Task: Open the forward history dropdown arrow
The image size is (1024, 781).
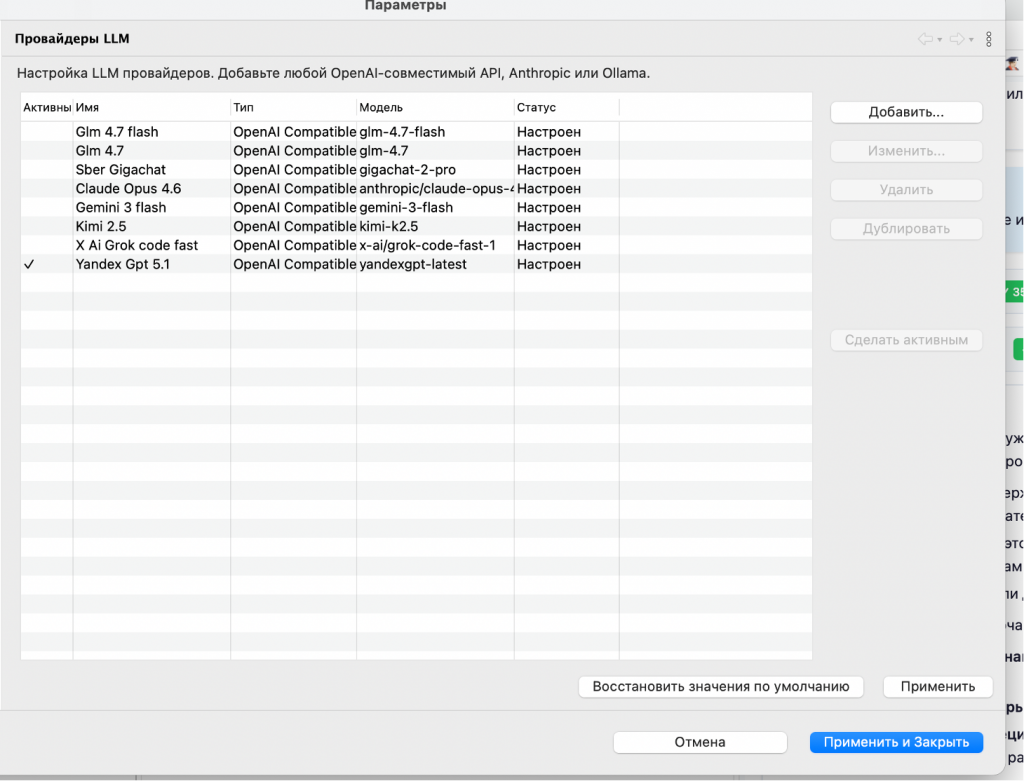Action: click(x=971, y=40)
